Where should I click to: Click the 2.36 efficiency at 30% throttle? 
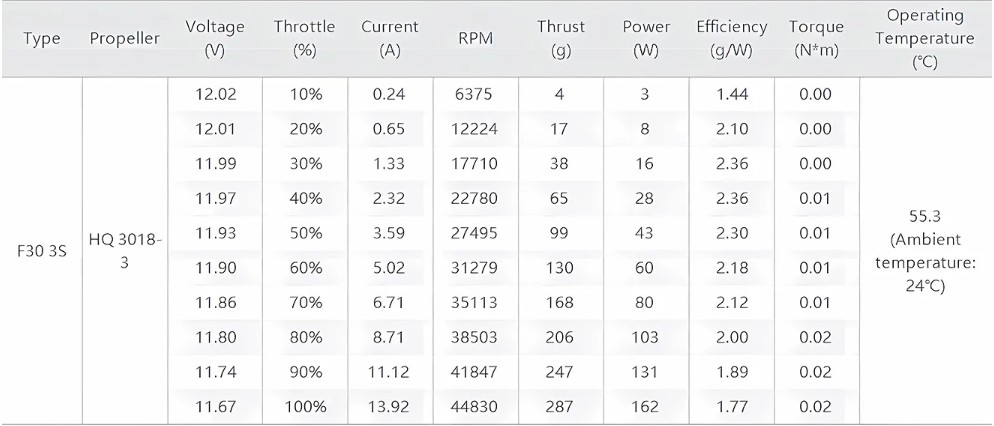coord(732,164)
